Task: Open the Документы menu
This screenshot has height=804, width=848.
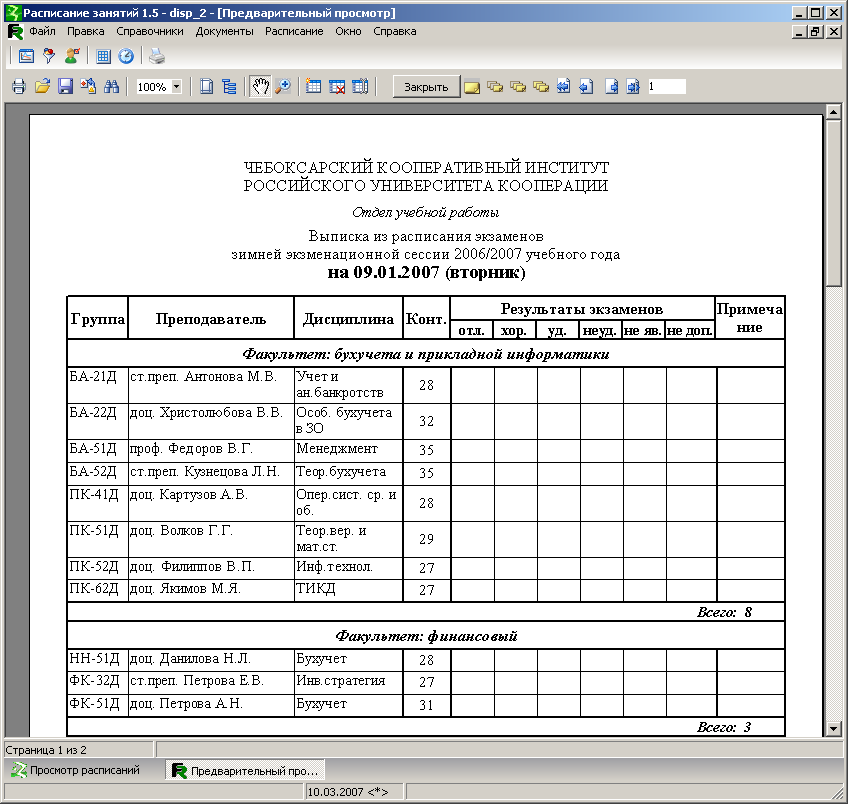Action: pos(224,31)
